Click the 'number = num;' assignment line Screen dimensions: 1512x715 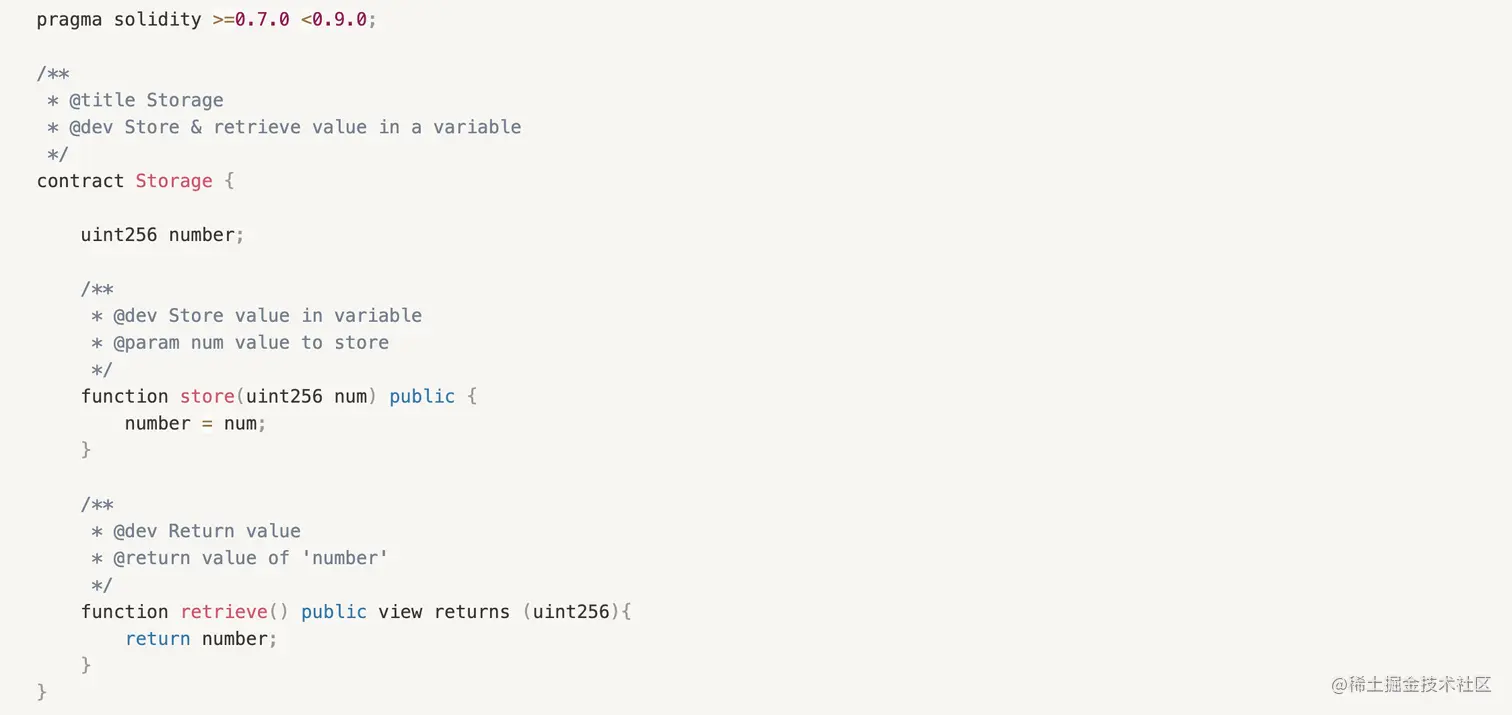point(195,423)
